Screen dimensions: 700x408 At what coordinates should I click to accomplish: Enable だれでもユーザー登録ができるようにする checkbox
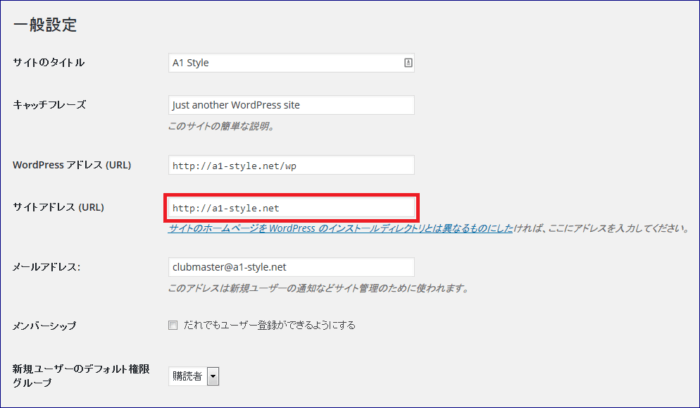pyautogui.click(x=173, y=325)
